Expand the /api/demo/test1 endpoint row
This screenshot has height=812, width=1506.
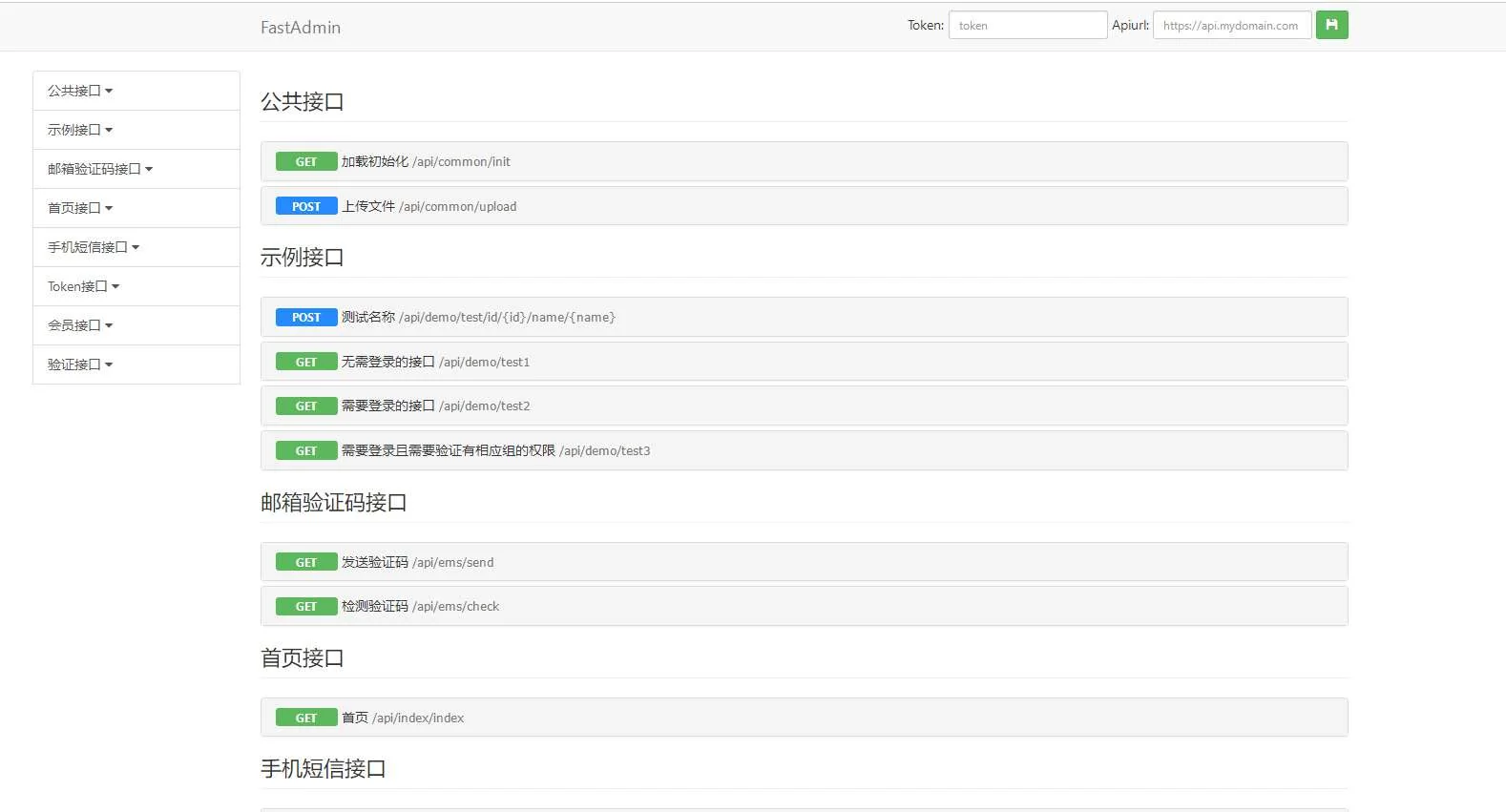[435, 363]
